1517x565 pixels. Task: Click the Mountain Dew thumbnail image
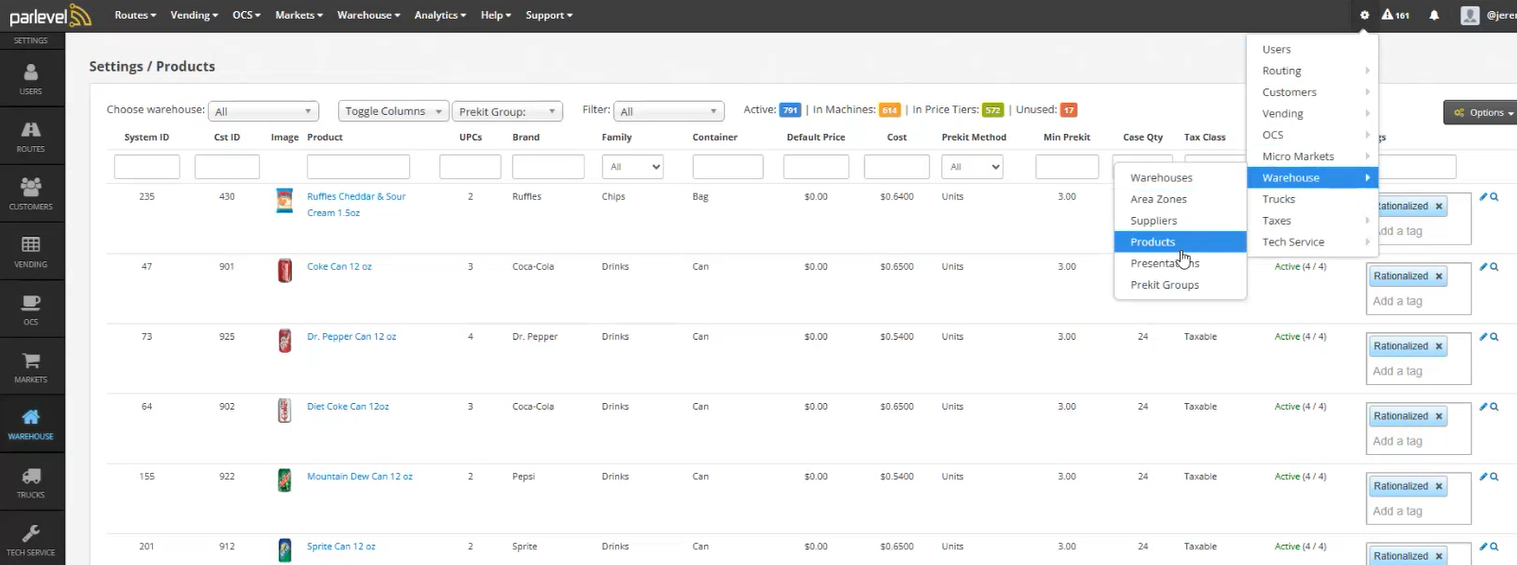click(285, 480)
